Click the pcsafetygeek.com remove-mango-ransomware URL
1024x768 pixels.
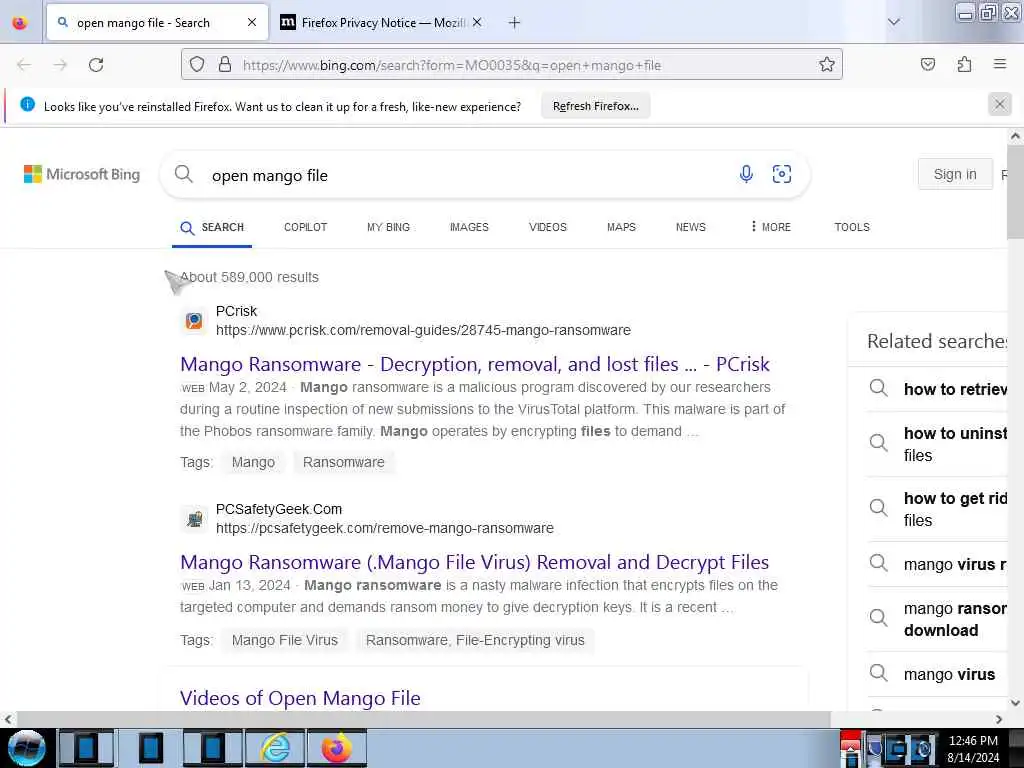coord(385,528)
